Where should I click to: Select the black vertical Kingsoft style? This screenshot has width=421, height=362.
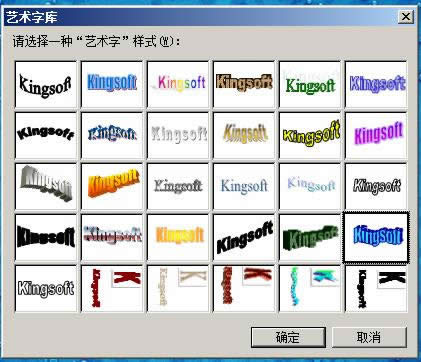click(376, 289)
